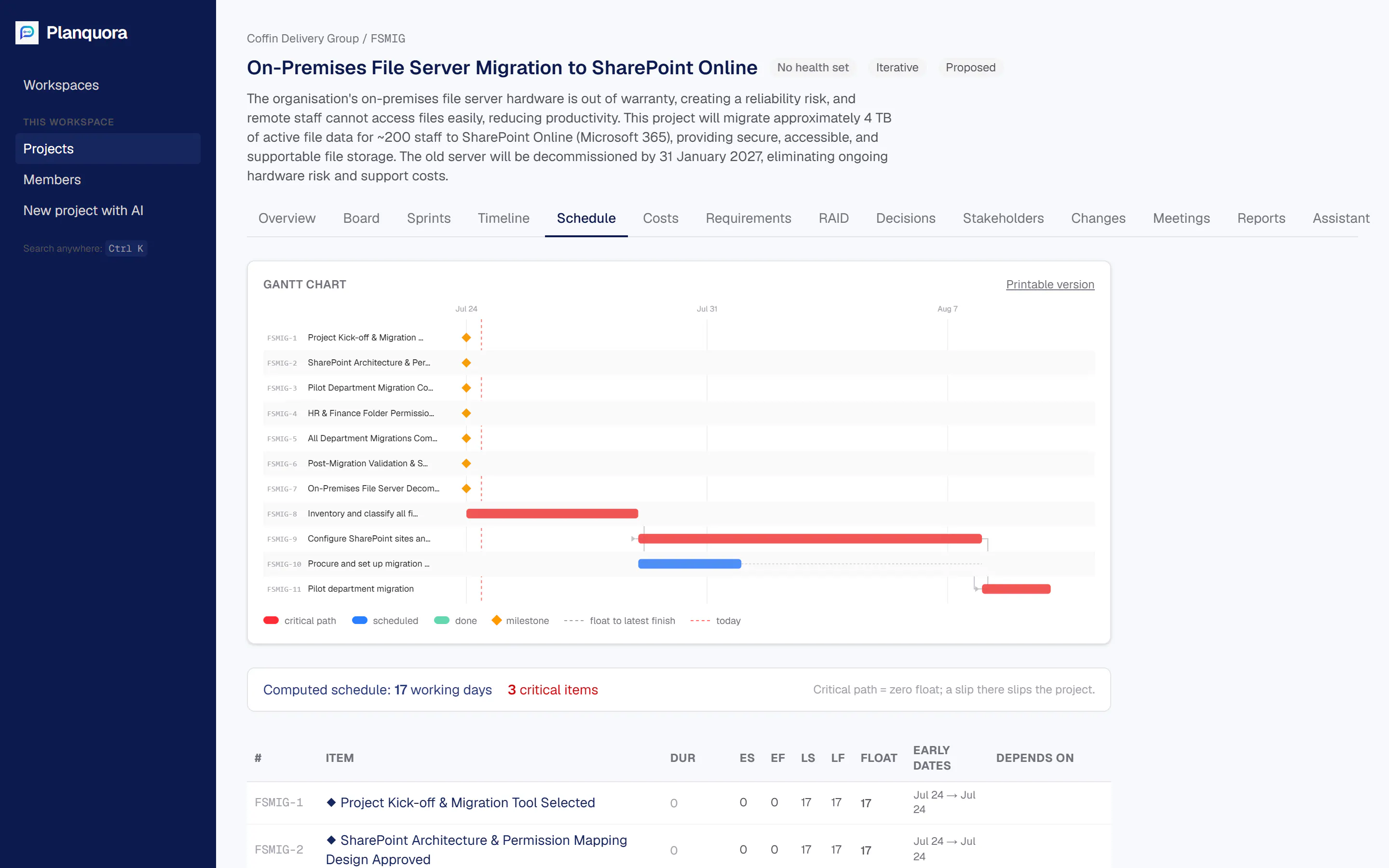Click the Proposed status badge
The height and width of the screenshot is (868, 1389).
970,67
